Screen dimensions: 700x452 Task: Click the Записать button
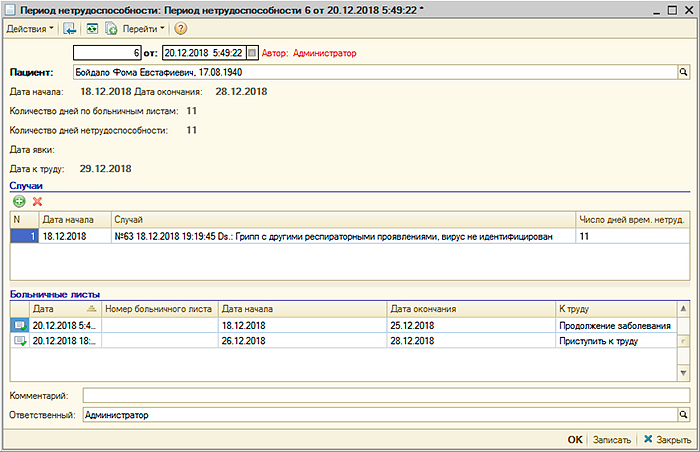(x=612, y=439)
